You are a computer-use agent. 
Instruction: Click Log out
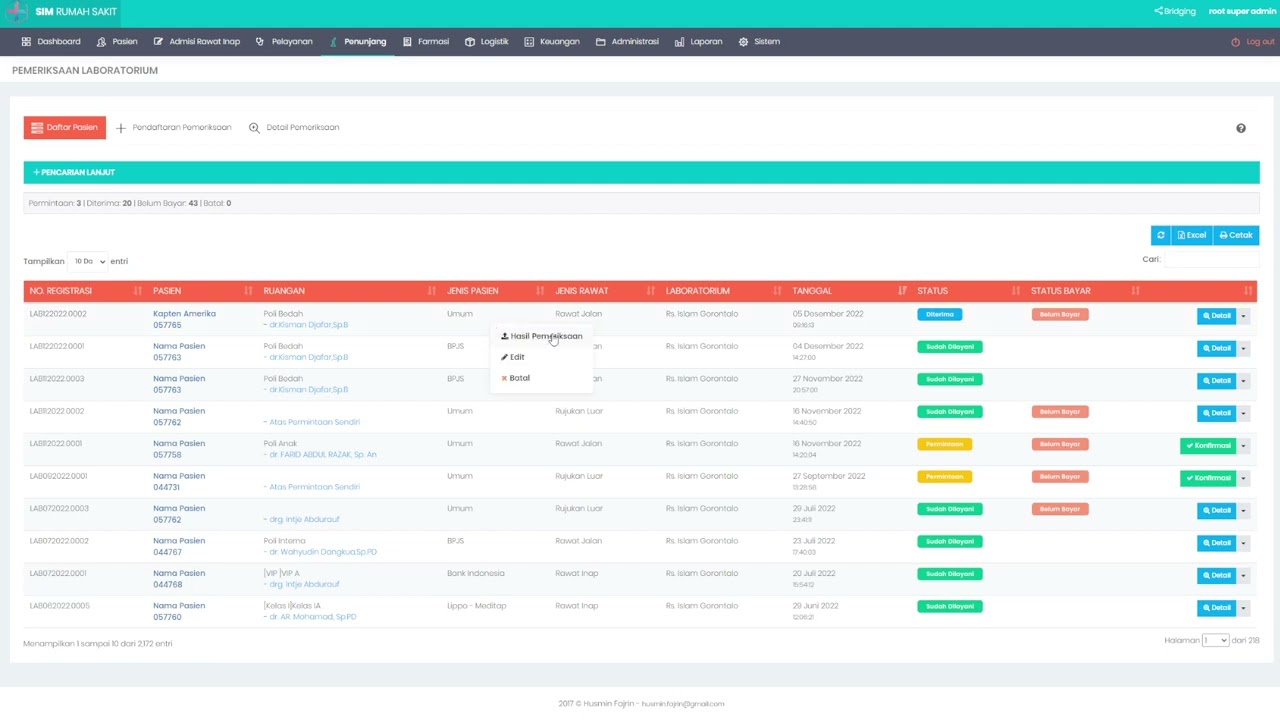coord(1253,42)
